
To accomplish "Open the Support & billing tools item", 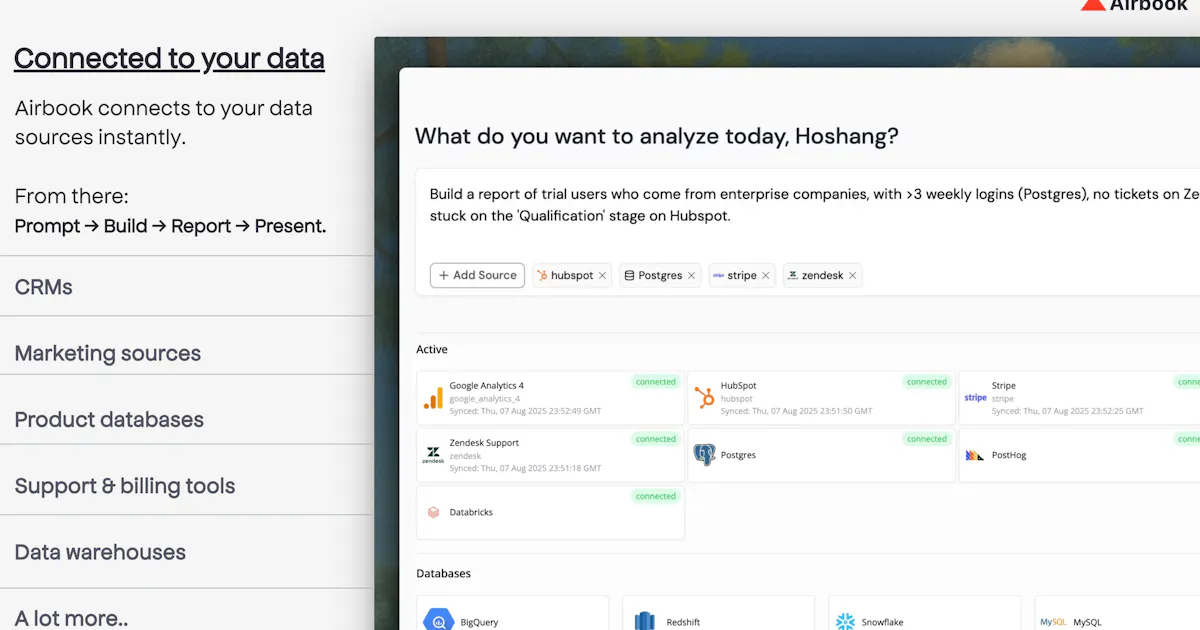I will tap(186, 486).
